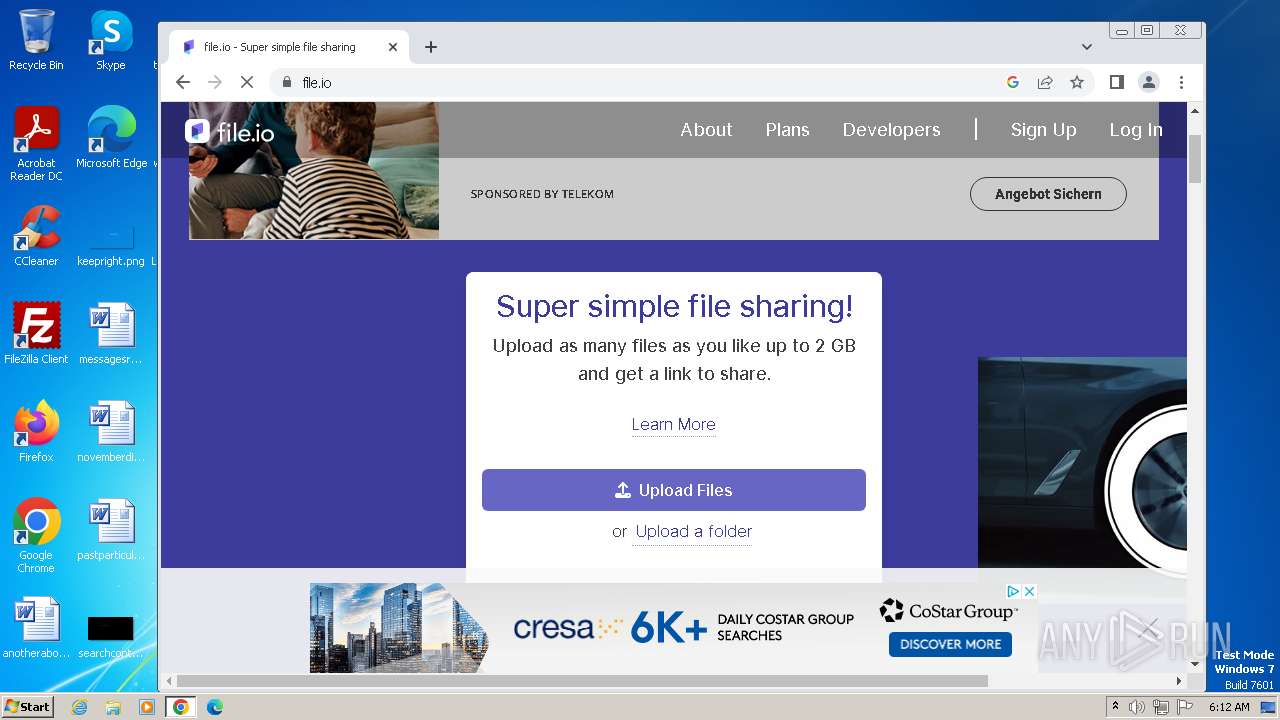Click Sign Up in the header
This screenshot has height=720, width=1280.
(1043, 130)
